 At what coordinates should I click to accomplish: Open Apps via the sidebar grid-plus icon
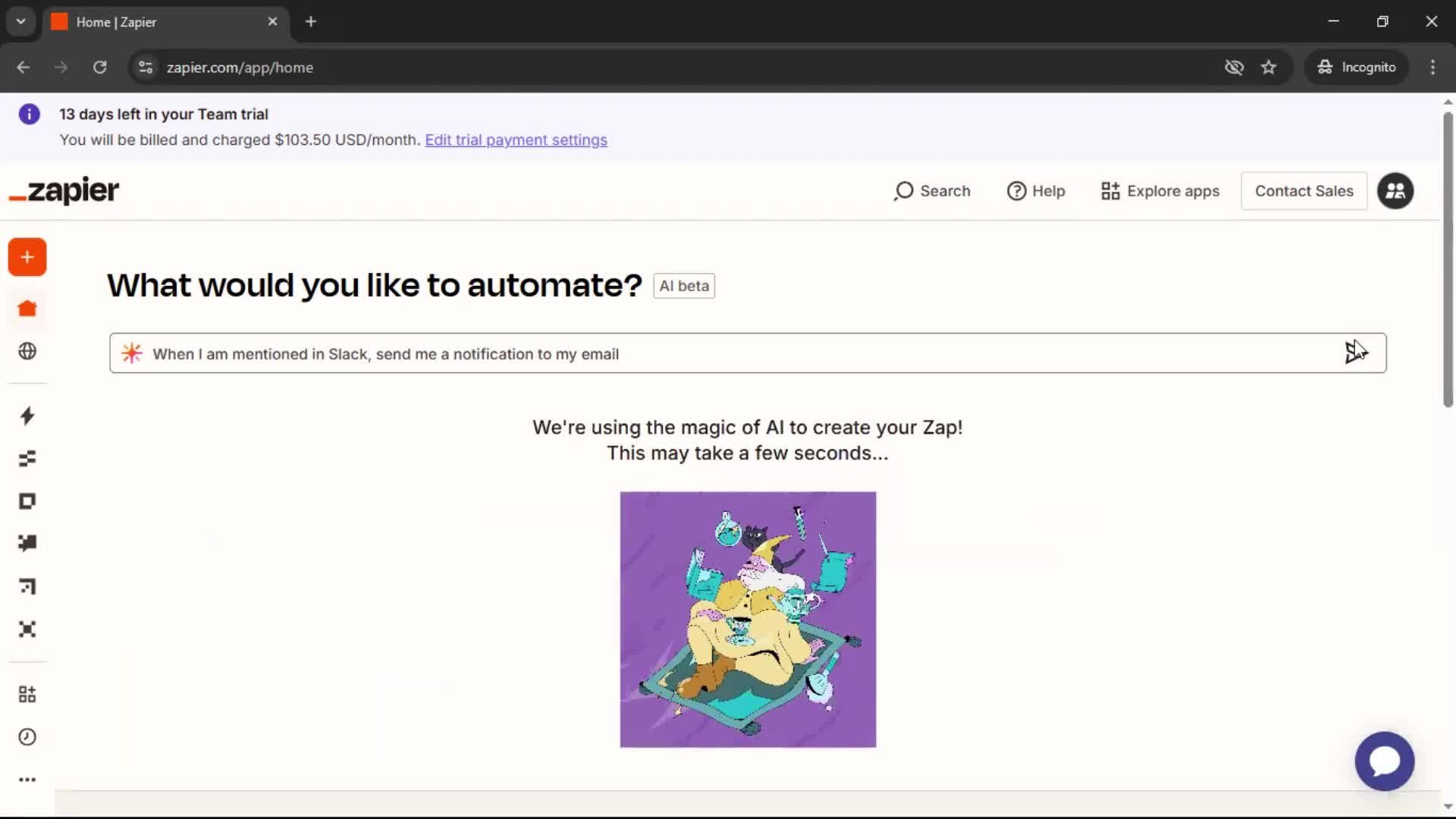(27, 694)
